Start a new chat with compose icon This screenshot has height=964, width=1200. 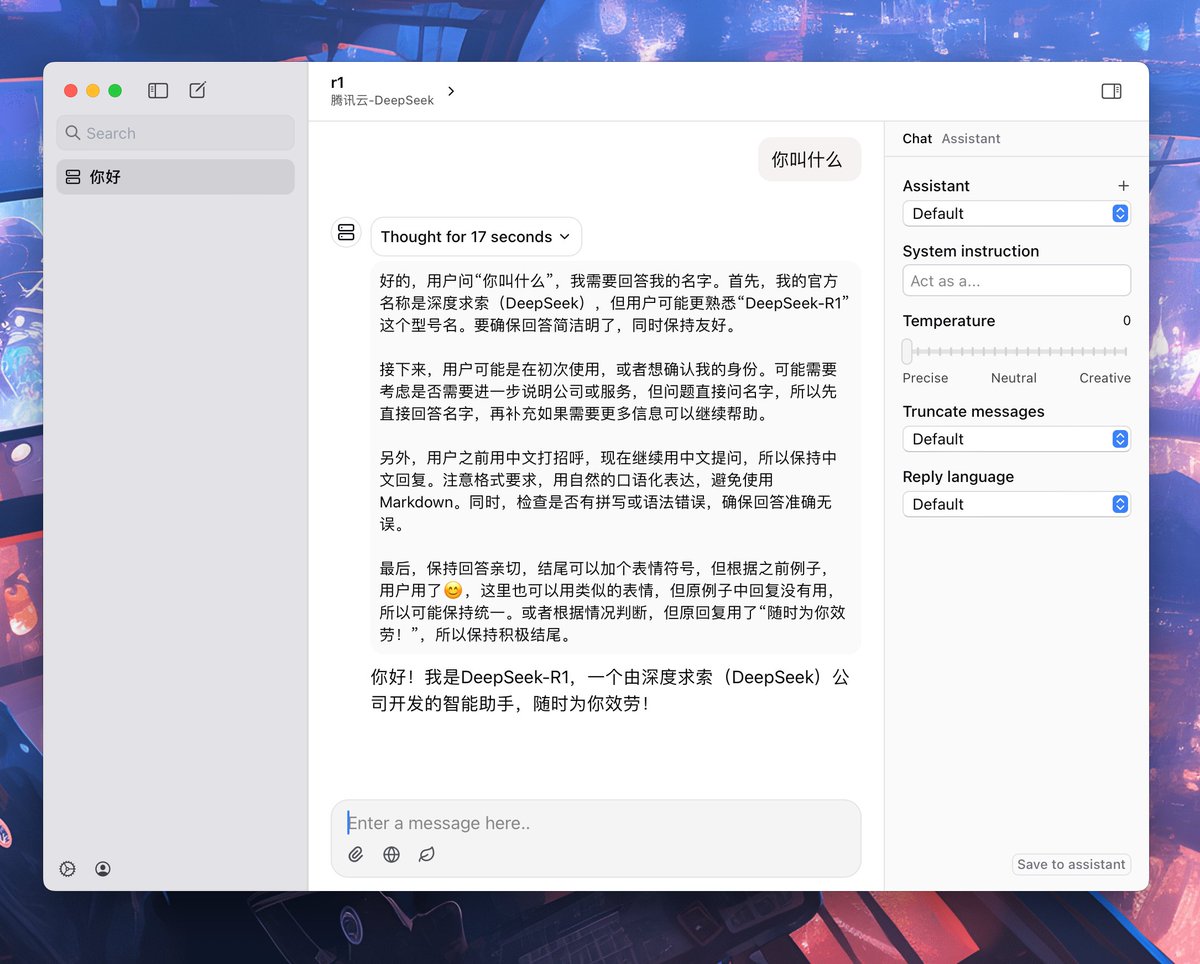(198, 91)
